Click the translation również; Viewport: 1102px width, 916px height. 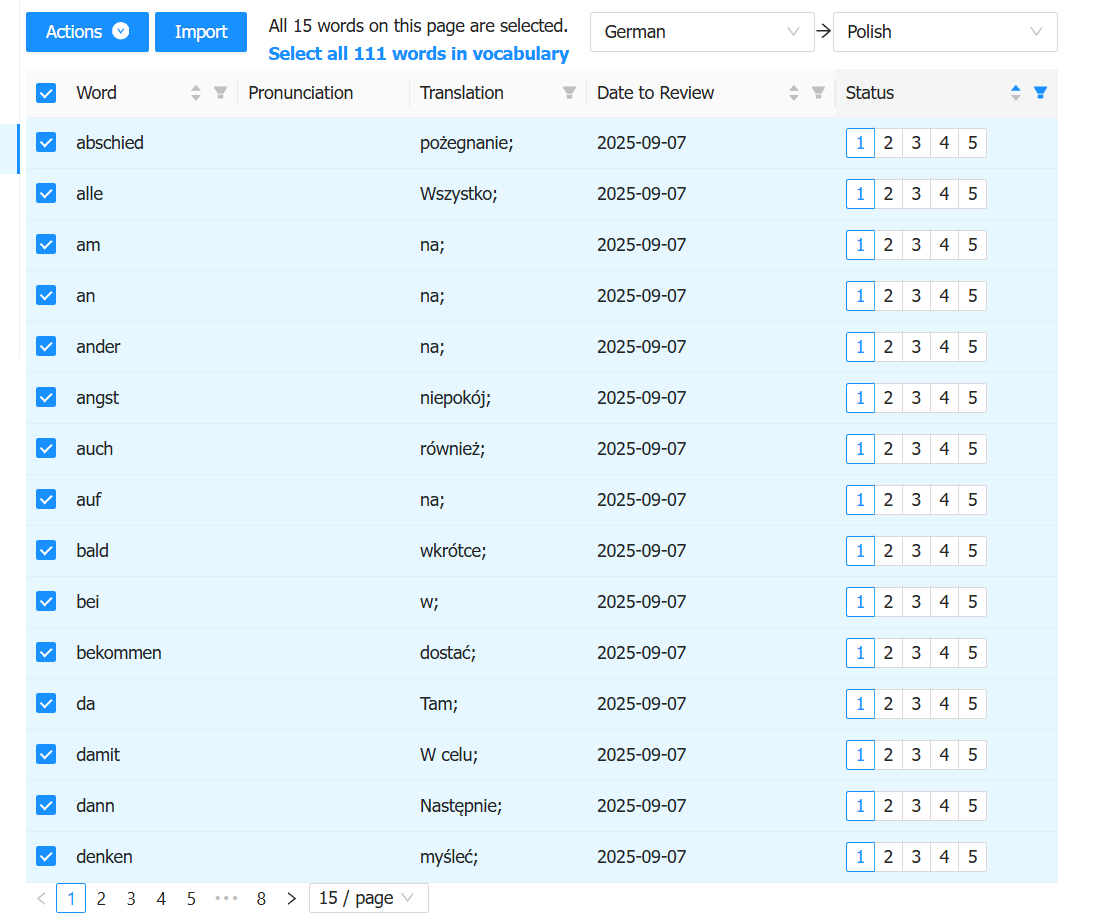coord(453,449)
